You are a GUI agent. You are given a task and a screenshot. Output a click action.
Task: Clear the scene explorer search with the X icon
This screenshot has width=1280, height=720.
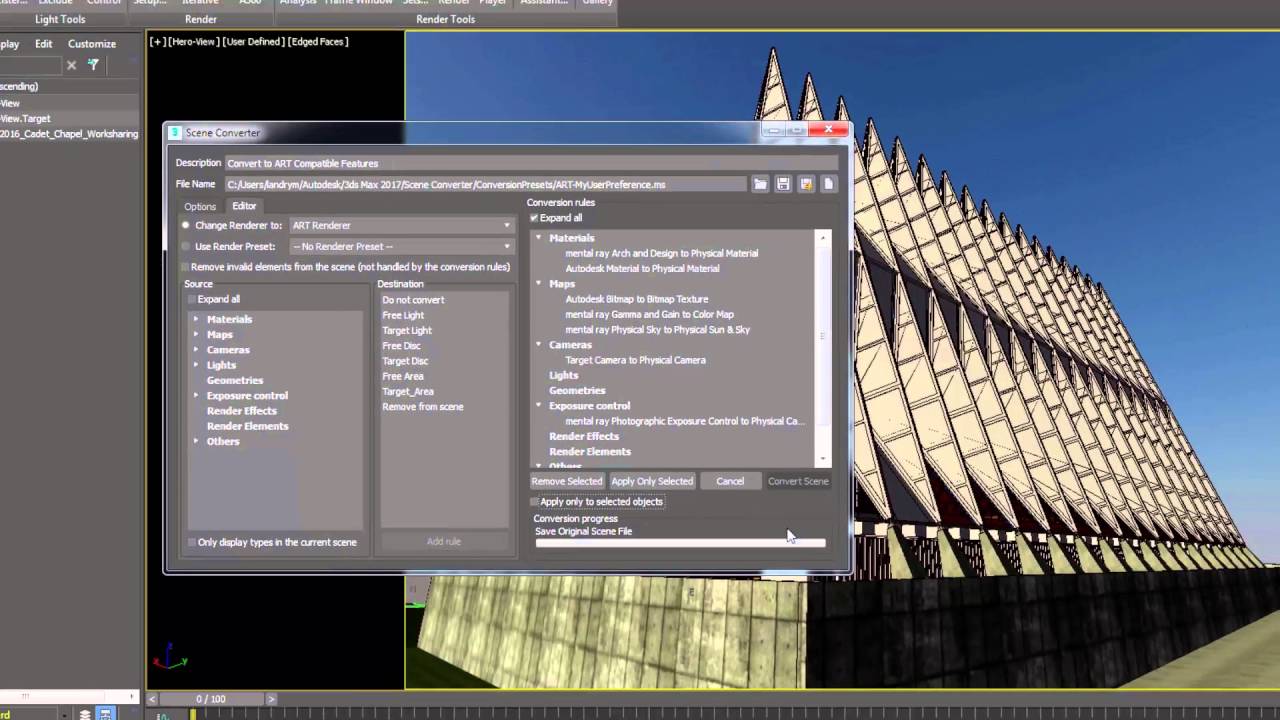coord(71,65)
